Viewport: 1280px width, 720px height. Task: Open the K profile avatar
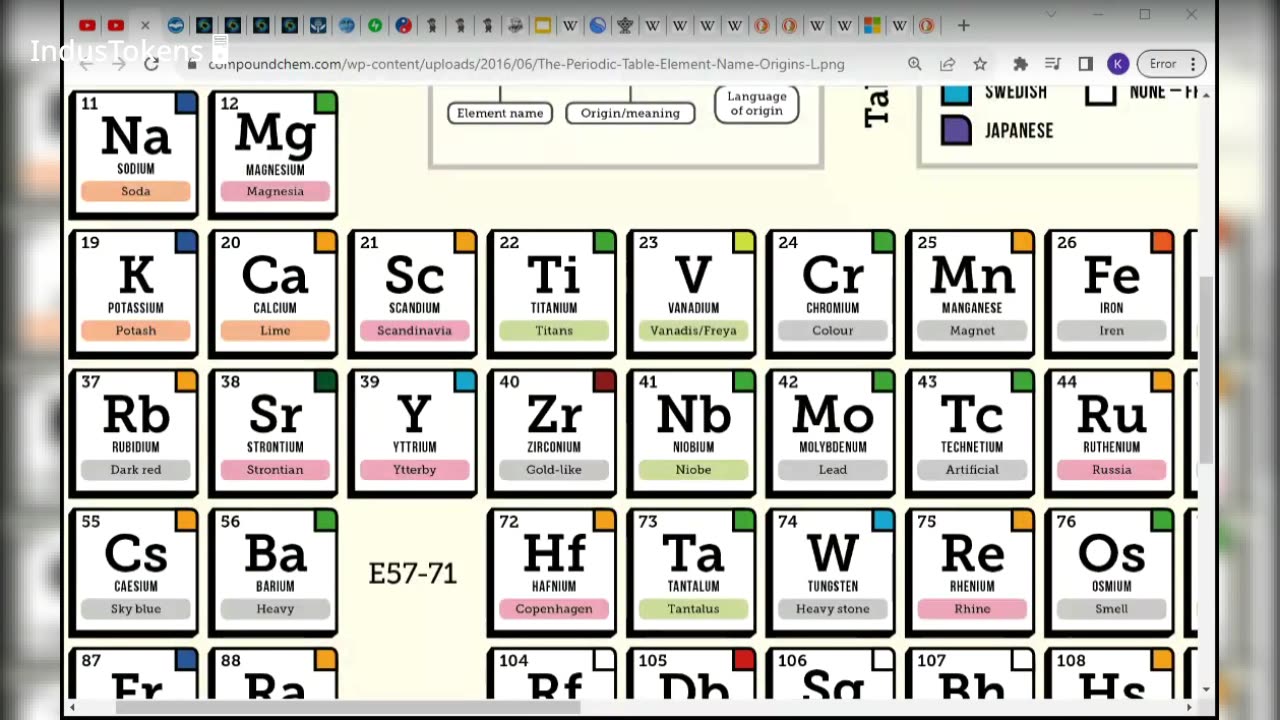point(1118,64)
